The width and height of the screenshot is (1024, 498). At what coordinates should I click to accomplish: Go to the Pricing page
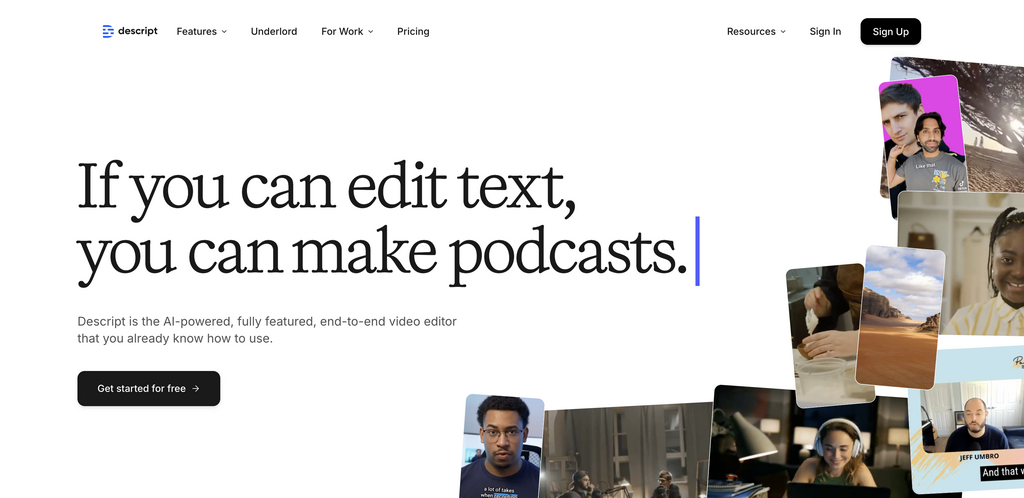pyautogui.click(x=413, y=31)
